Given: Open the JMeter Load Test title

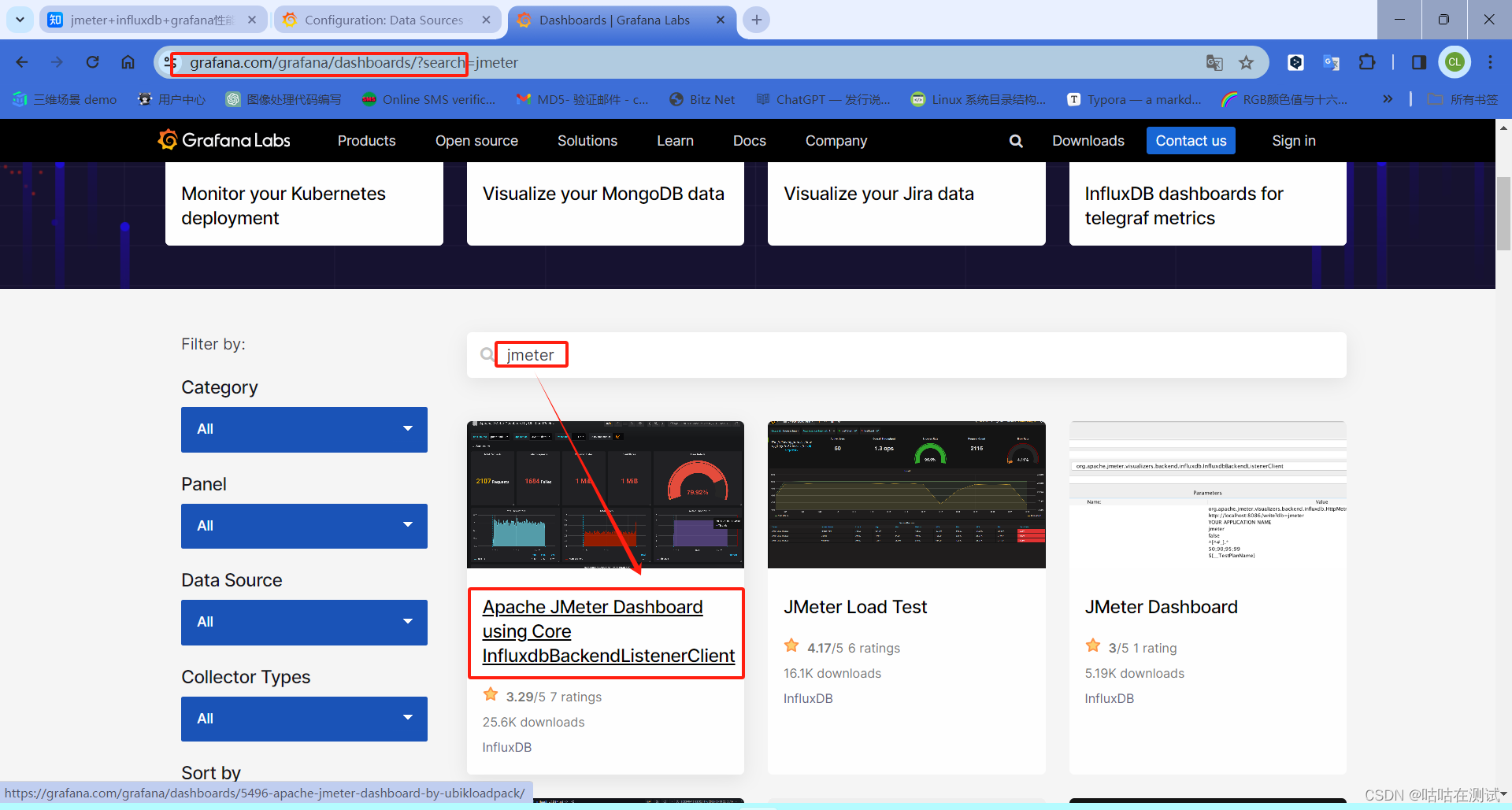Looking at the screenshot, I should [855, 607].
